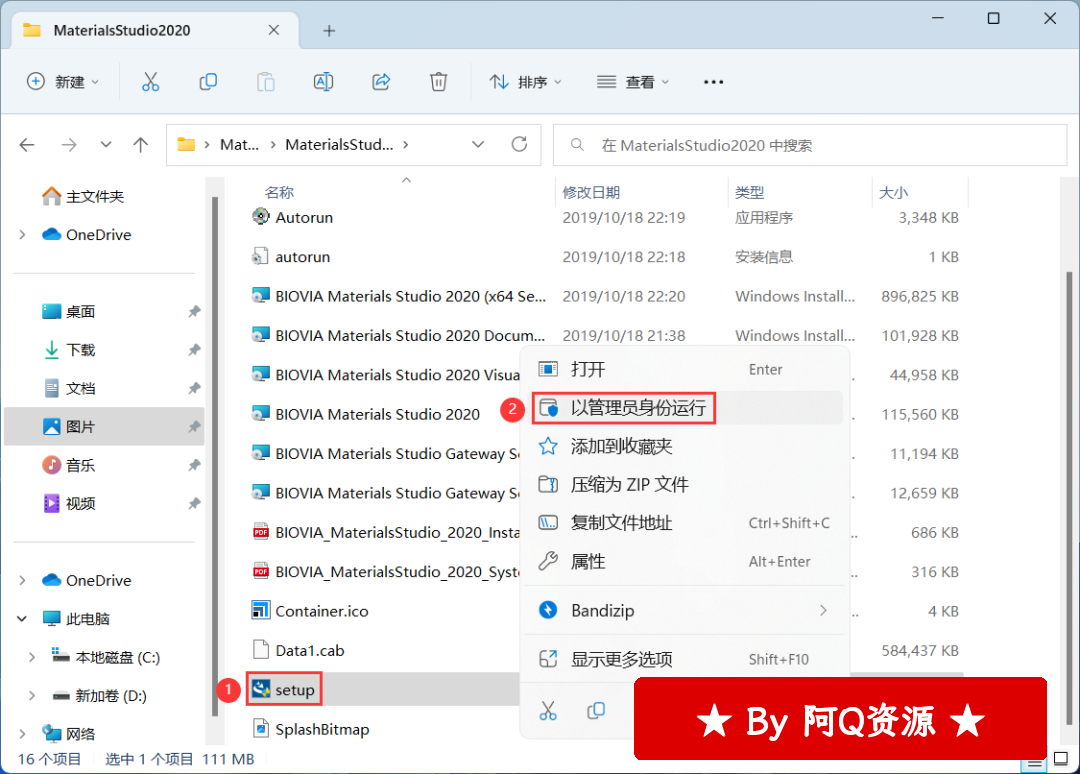1080x774 pixels.
Task: Go forward with the right arrow
Action: tap(68, 145)
